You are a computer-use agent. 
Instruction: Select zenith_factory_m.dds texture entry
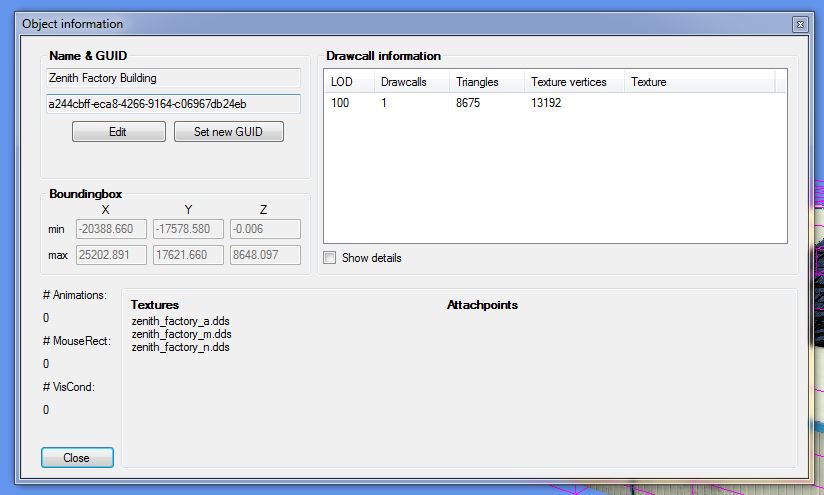182,334
